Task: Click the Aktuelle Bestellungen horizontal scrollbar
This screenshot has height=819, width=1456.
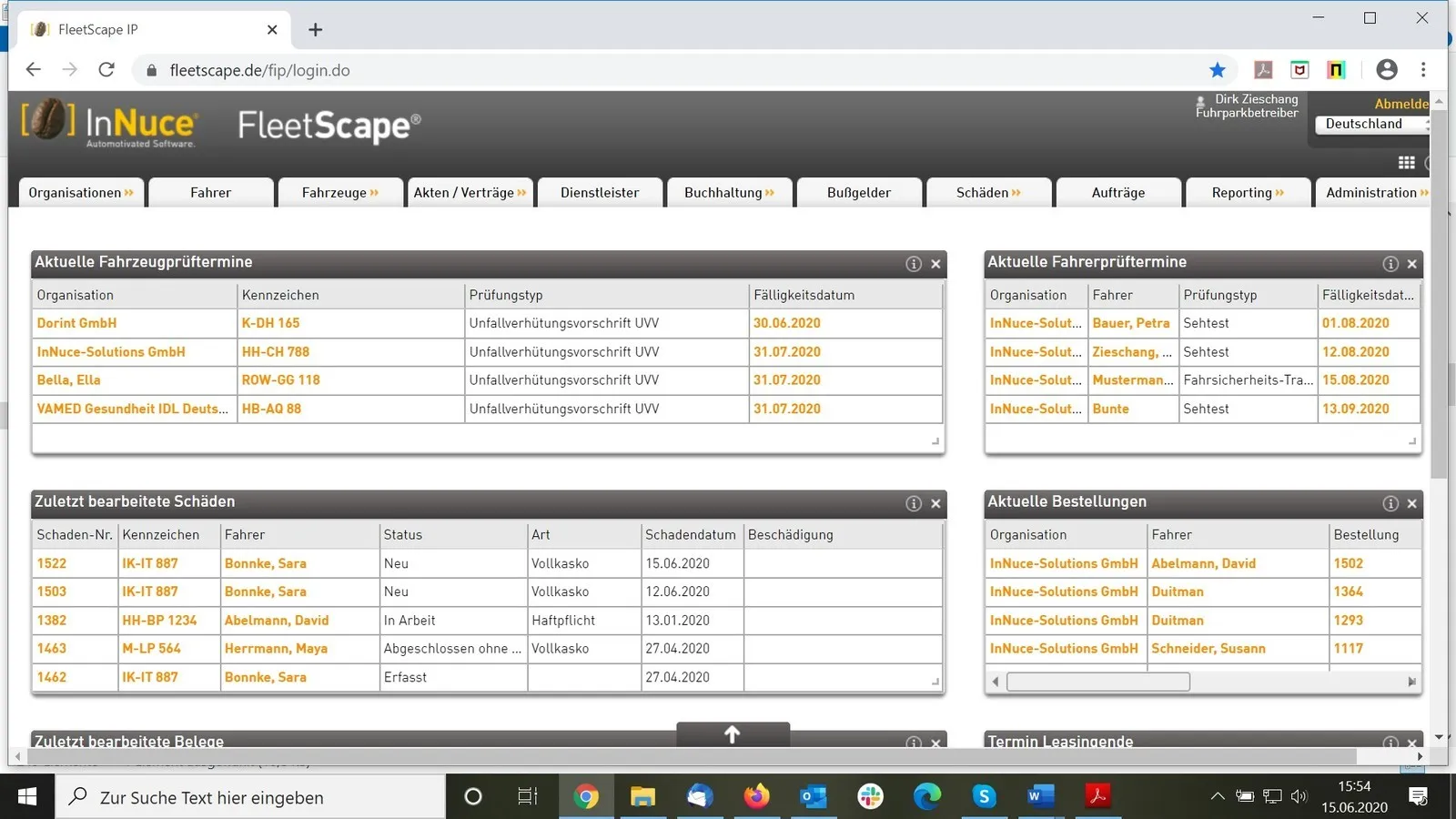Action: [x=1203, y=682]
